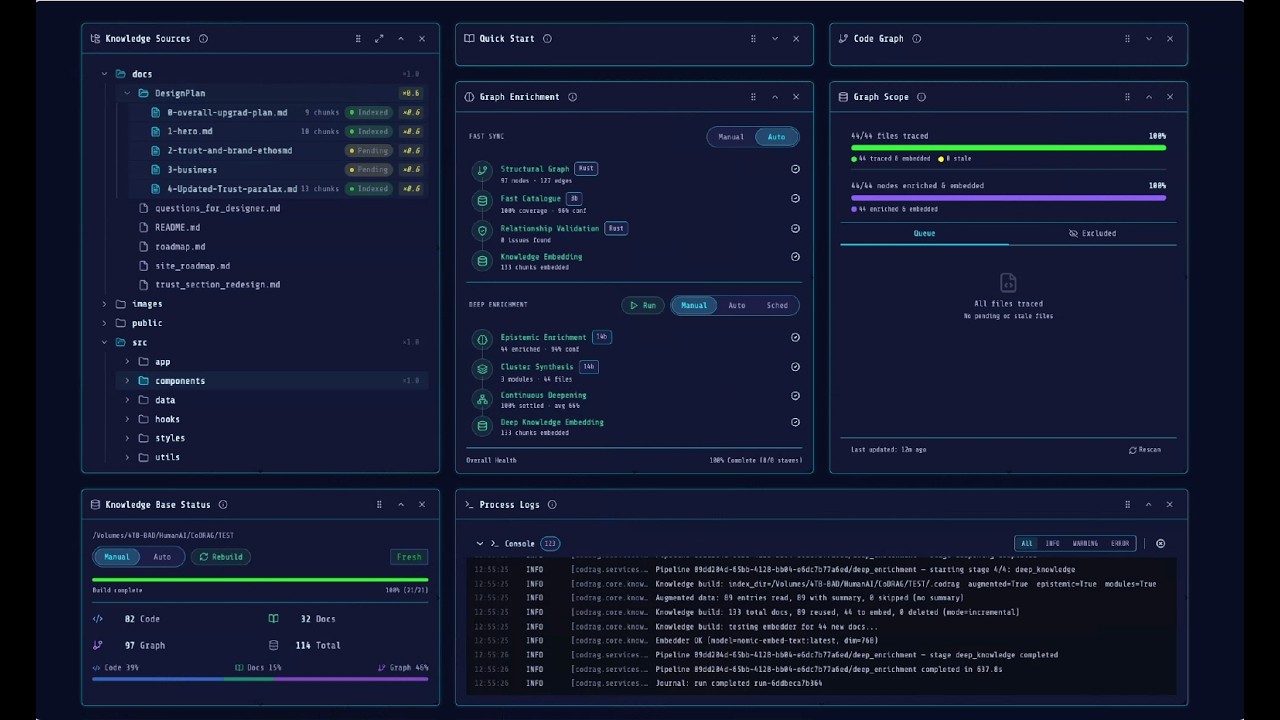This screenshot has width=1280, height=720.
Task: Click the nodes enriched progress bar
Action: pyautogui.click(x=1008, y=198)
